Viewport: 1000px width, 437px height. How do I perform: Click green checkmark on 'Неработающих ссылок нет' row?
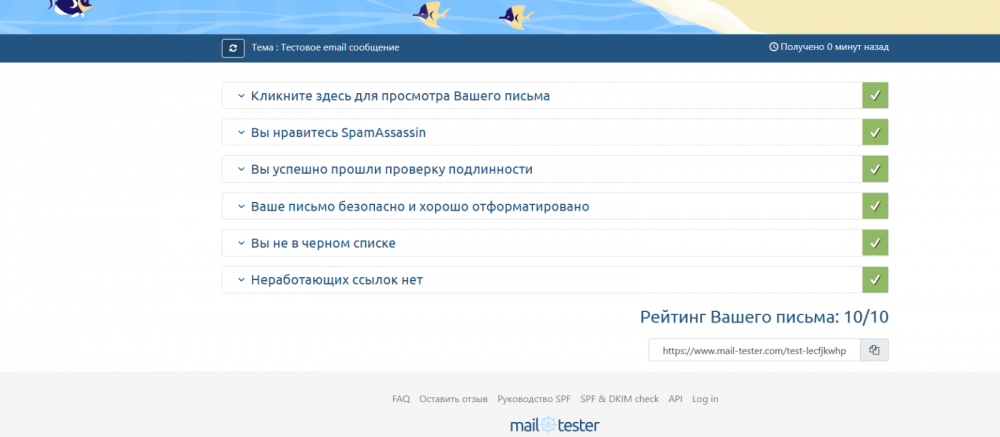875,280
